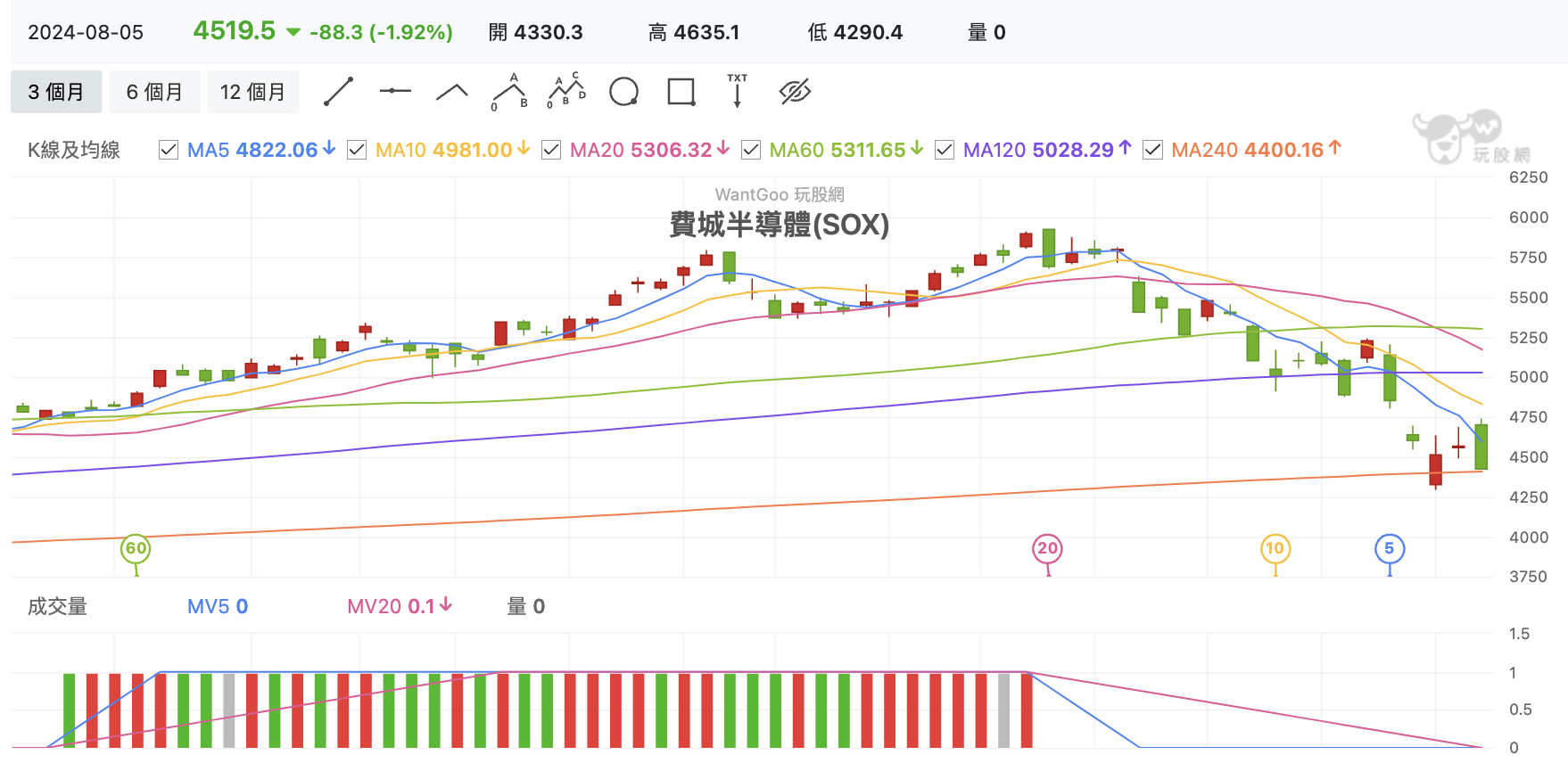
Task: Click the WantGoo 玩股網 watermark logo
Action: pos(1472,137)
